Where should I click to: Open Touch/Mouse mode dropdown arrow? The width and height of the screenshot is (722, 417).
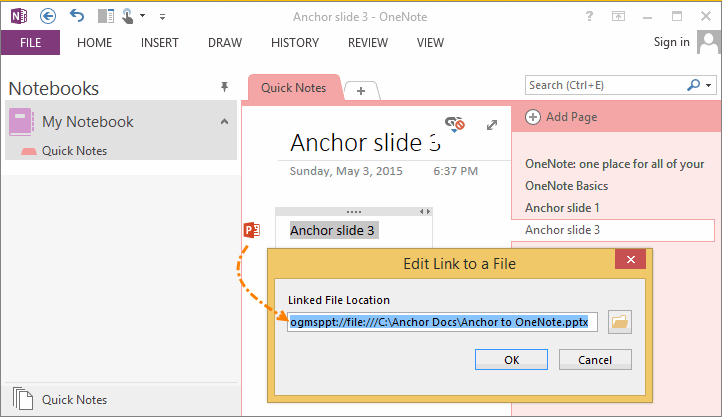pyautogui.click(x=143, y=16)
